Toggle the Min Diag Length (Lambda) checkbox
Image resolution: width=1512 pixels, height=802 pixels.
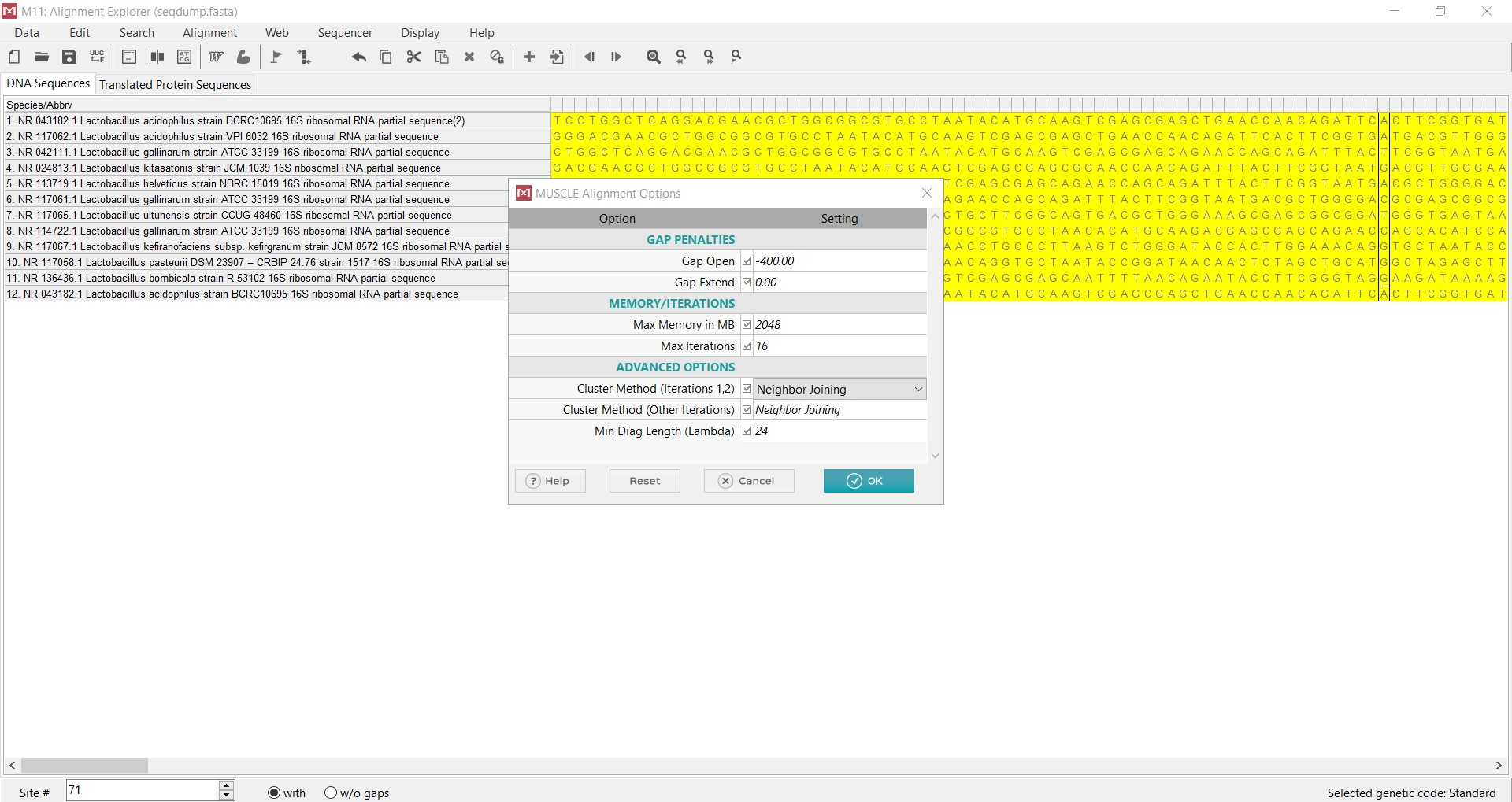pos(747,431)
